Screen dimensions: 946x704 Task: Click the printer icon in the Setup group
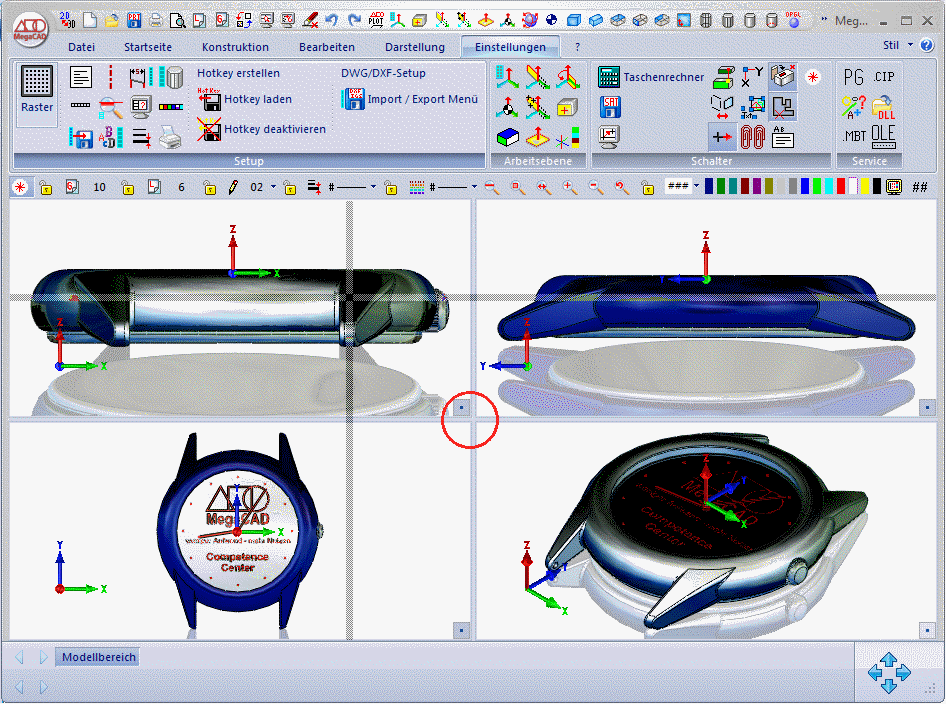pos(171,137)
